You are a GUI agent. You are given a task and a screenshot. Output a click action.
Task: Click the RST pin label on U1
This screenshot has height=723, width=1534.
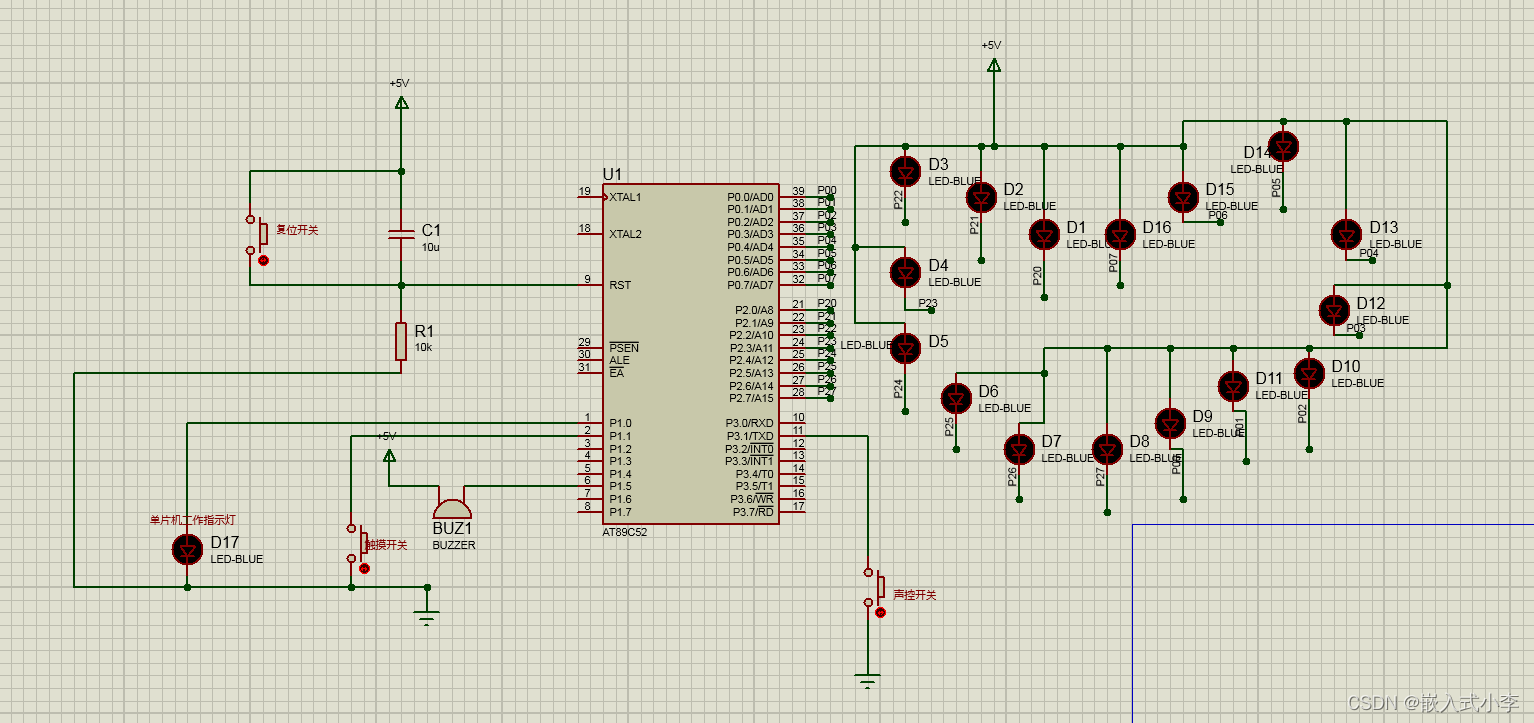coord(620,285)
